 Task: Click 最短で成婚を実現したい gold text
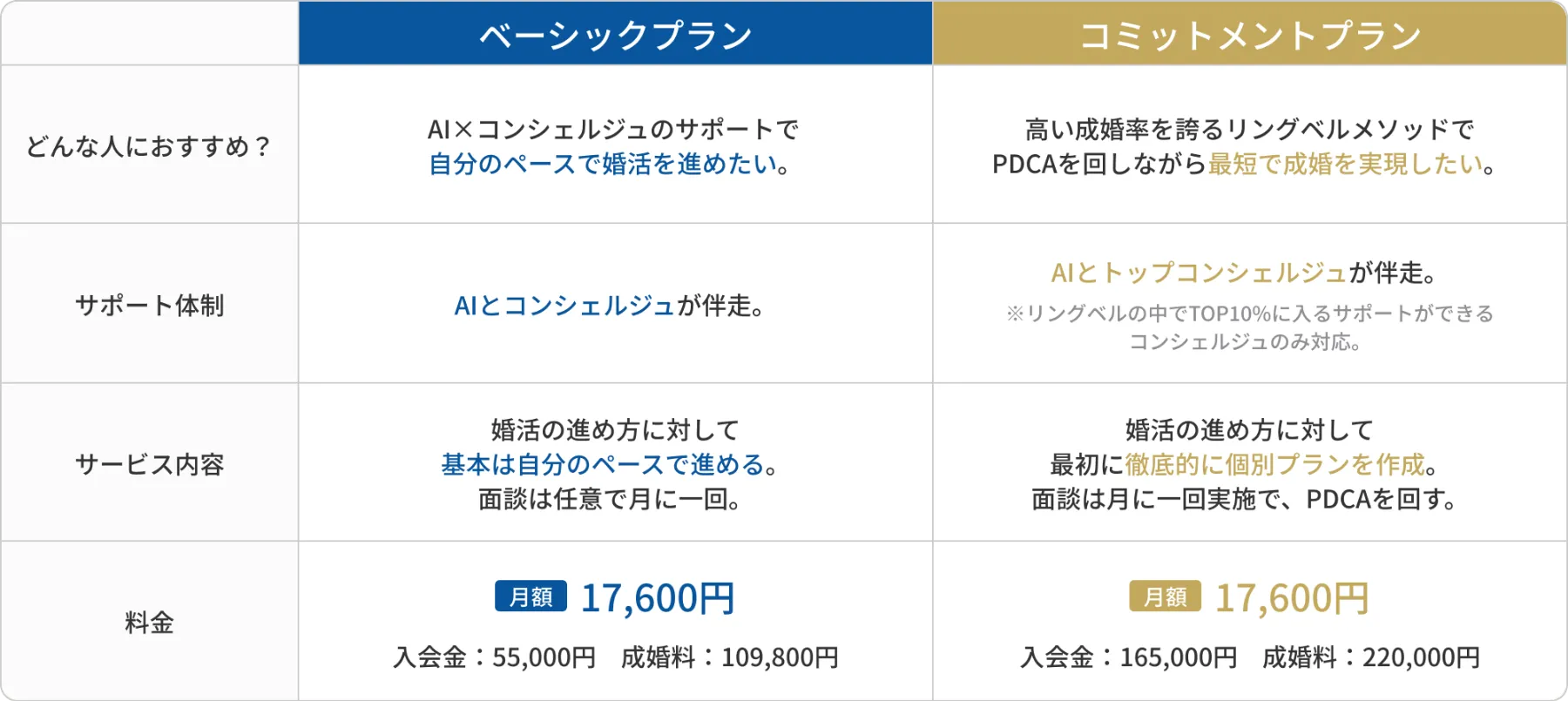1345,164
